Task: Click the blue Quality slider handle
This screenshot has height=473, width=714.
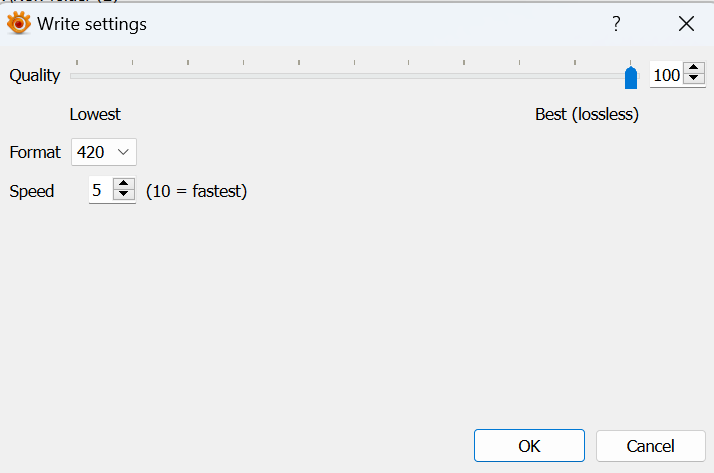Action: [630, 78]
